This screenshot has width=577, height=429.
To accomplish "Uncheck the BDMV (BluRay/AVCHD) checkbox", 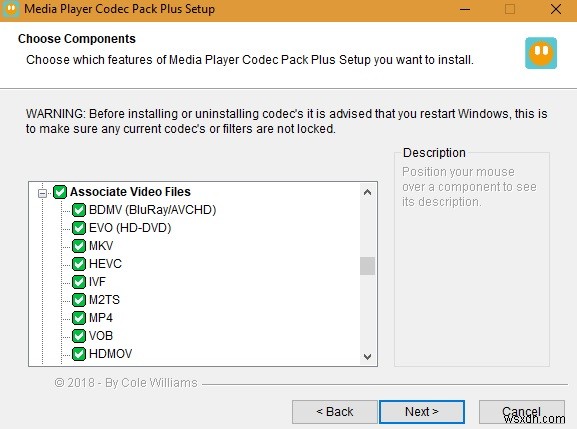I will click(79, 210).
